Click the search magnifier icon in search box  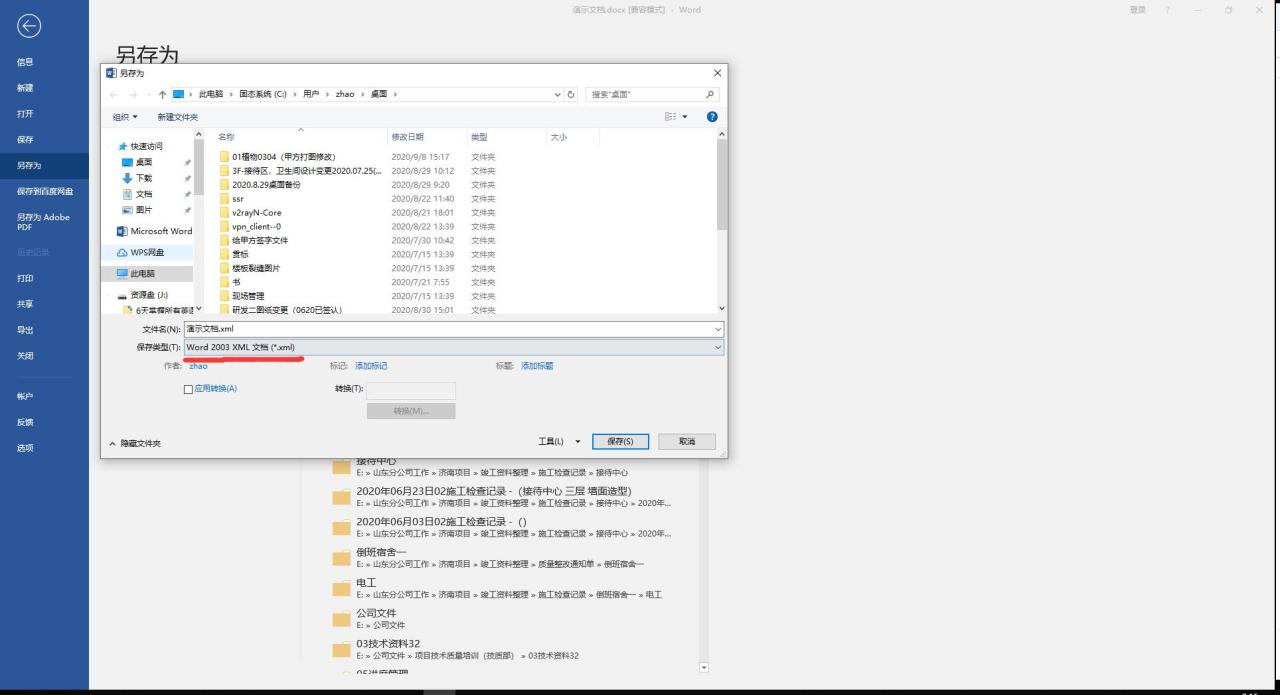pyautogui.click(x=710, y=94)
